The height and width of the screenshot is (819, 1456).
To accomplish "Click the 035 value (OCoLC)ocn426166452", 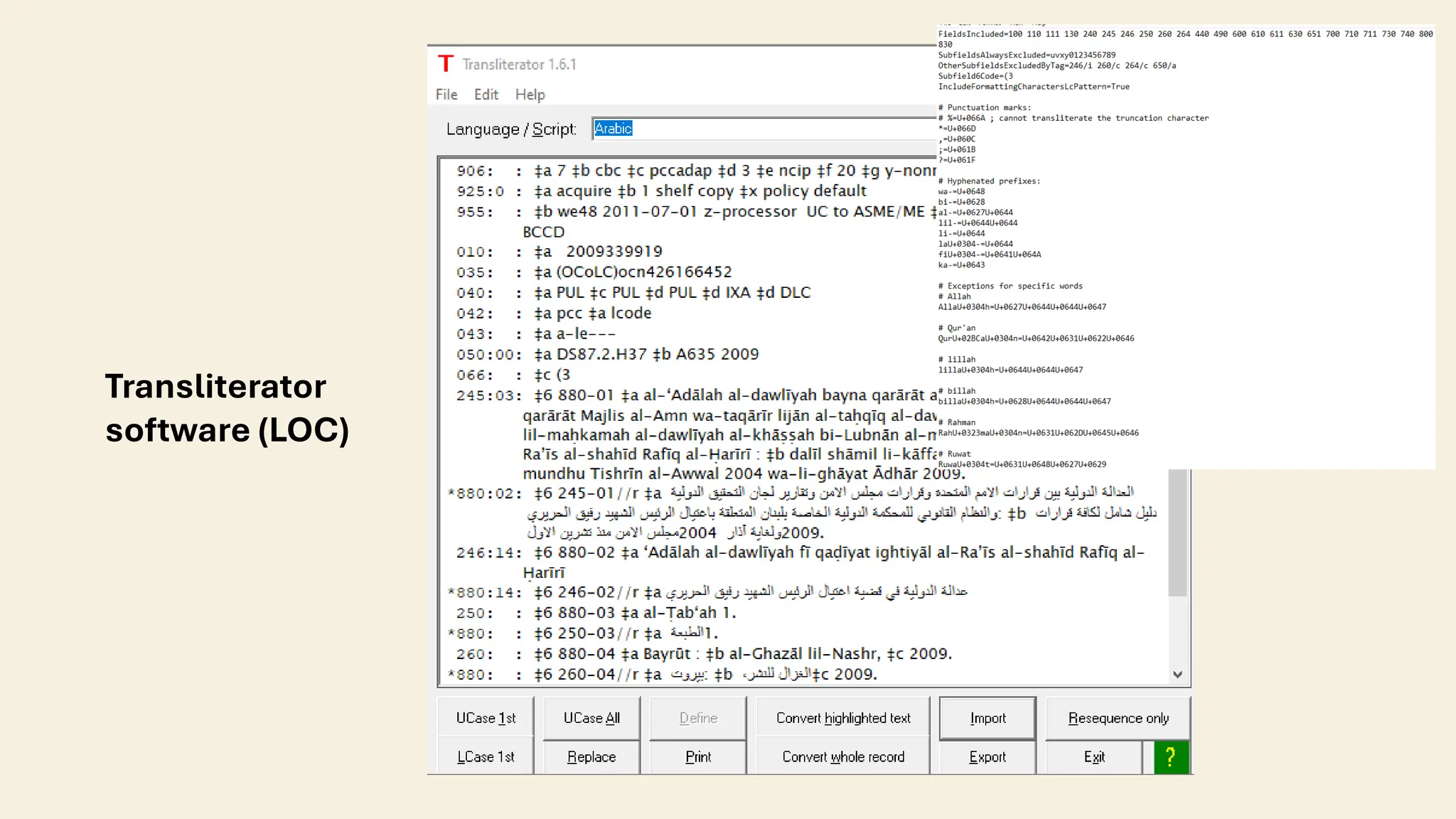I will tap(644, 272).
